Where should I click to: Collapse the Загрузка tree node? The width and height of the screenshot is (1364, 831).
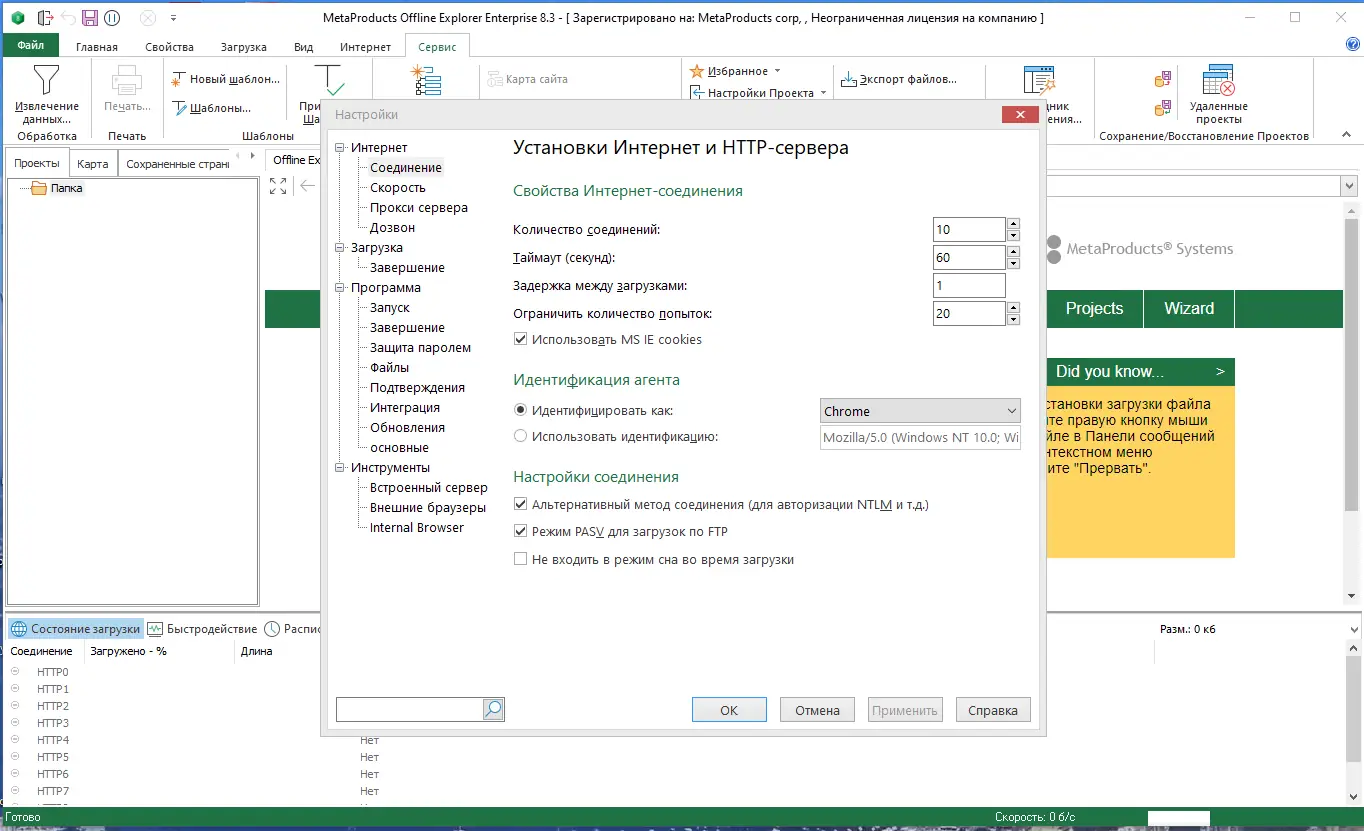click(342, 248)
